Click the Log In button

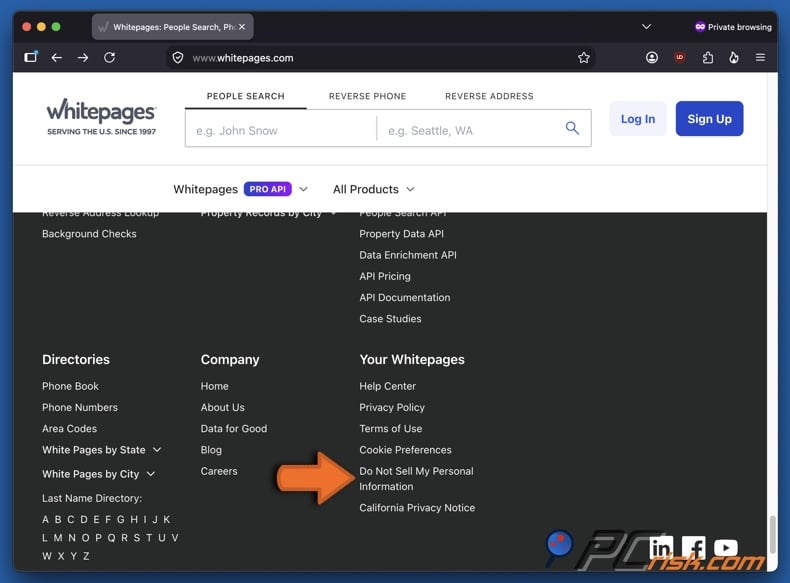[638, 119]
